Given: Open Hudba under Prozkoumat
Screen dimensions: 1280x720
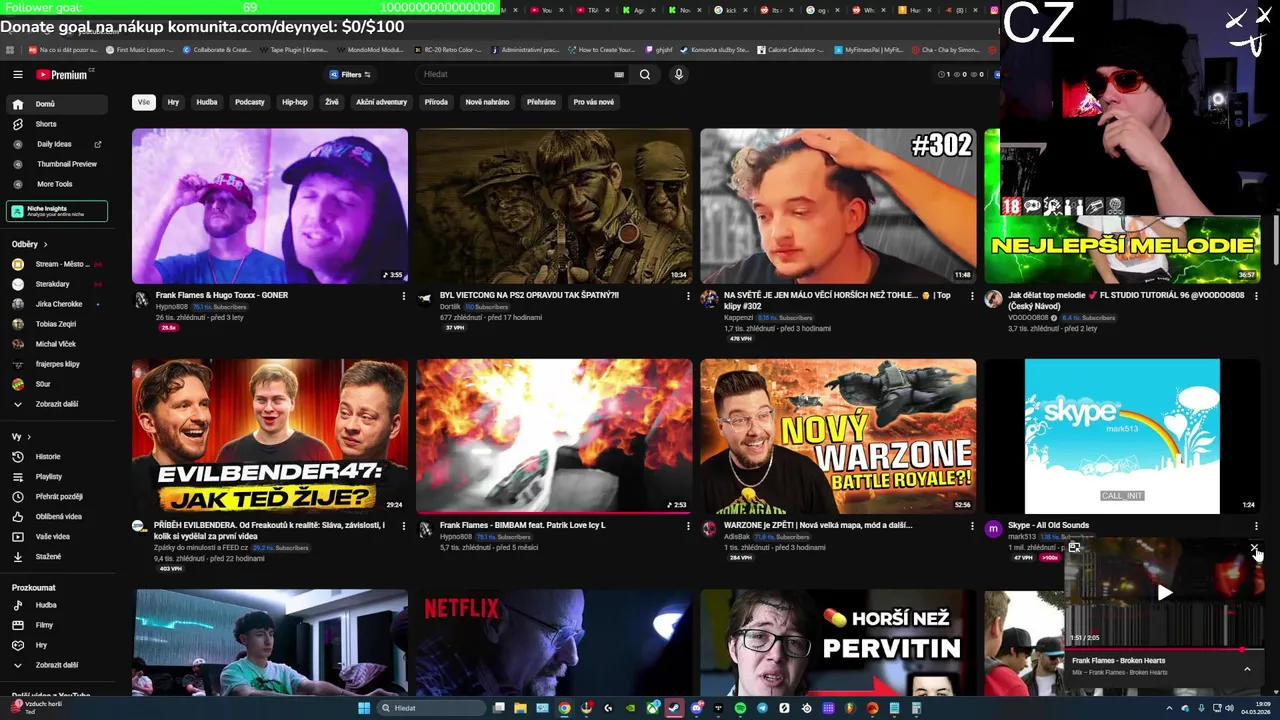Looking at the screenshot, I should point(56,605).
